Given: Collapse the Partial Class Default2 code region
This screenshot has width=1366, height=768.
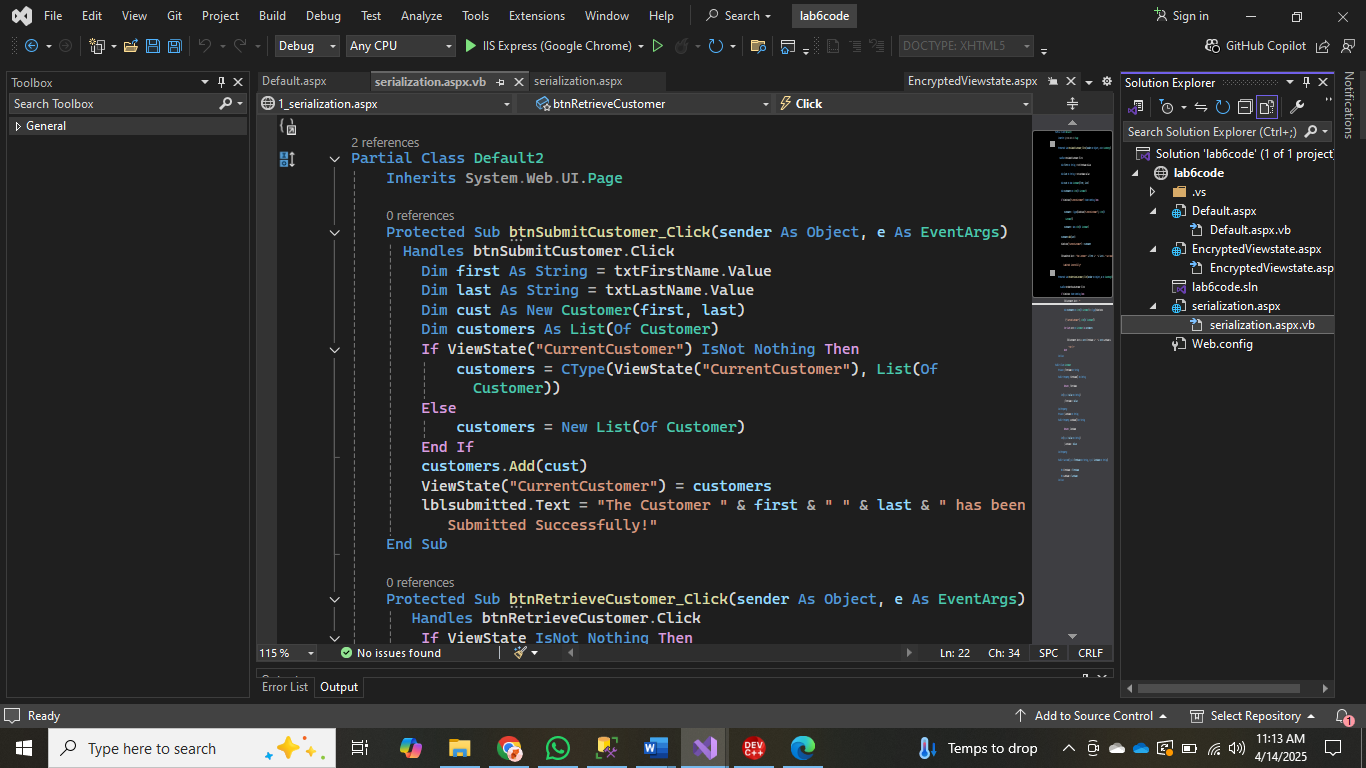Looking at the screenshot, I should (335, 159).
